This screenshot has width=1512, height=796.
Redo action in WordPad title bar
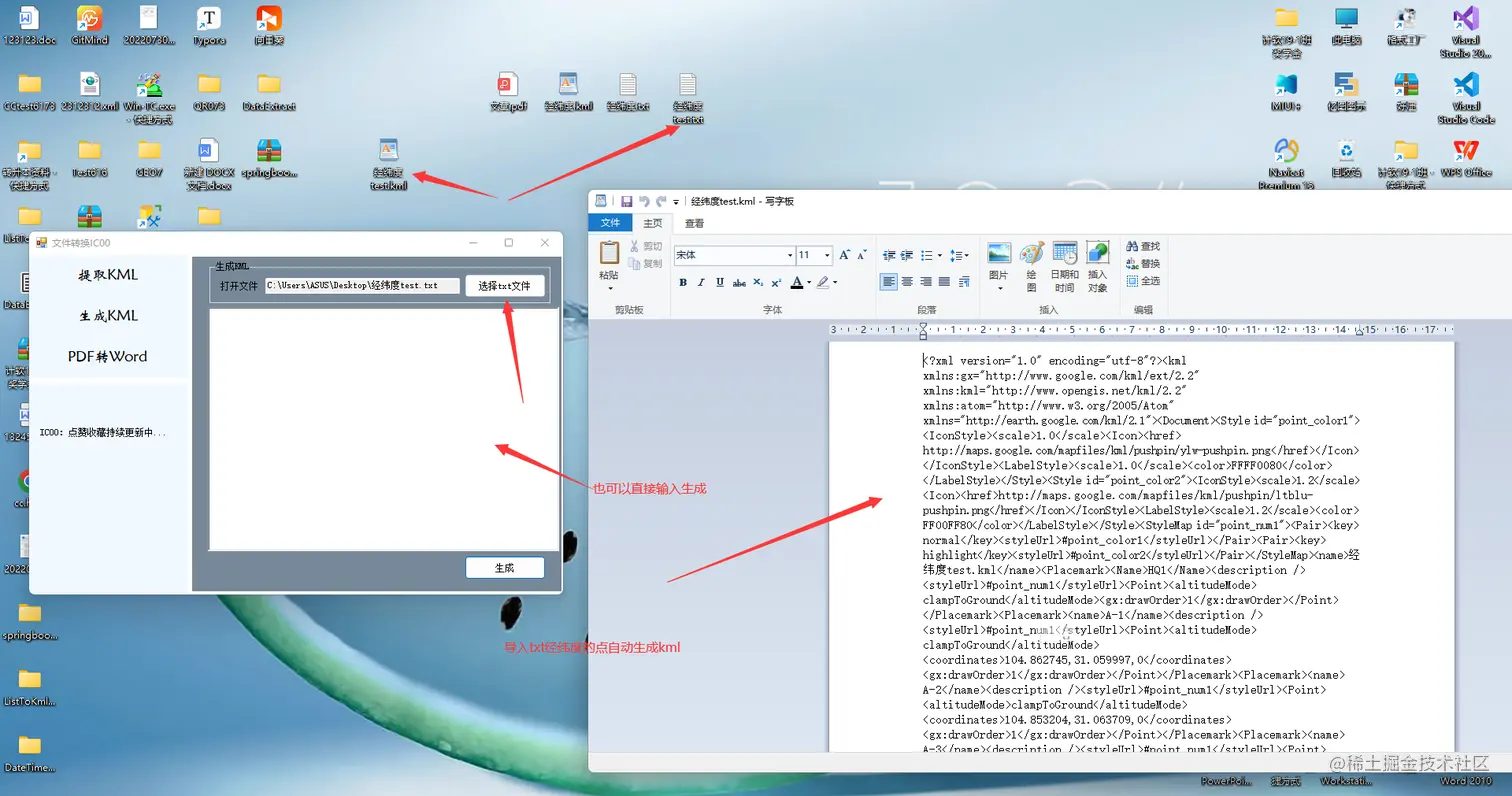(x=661, y=201)
